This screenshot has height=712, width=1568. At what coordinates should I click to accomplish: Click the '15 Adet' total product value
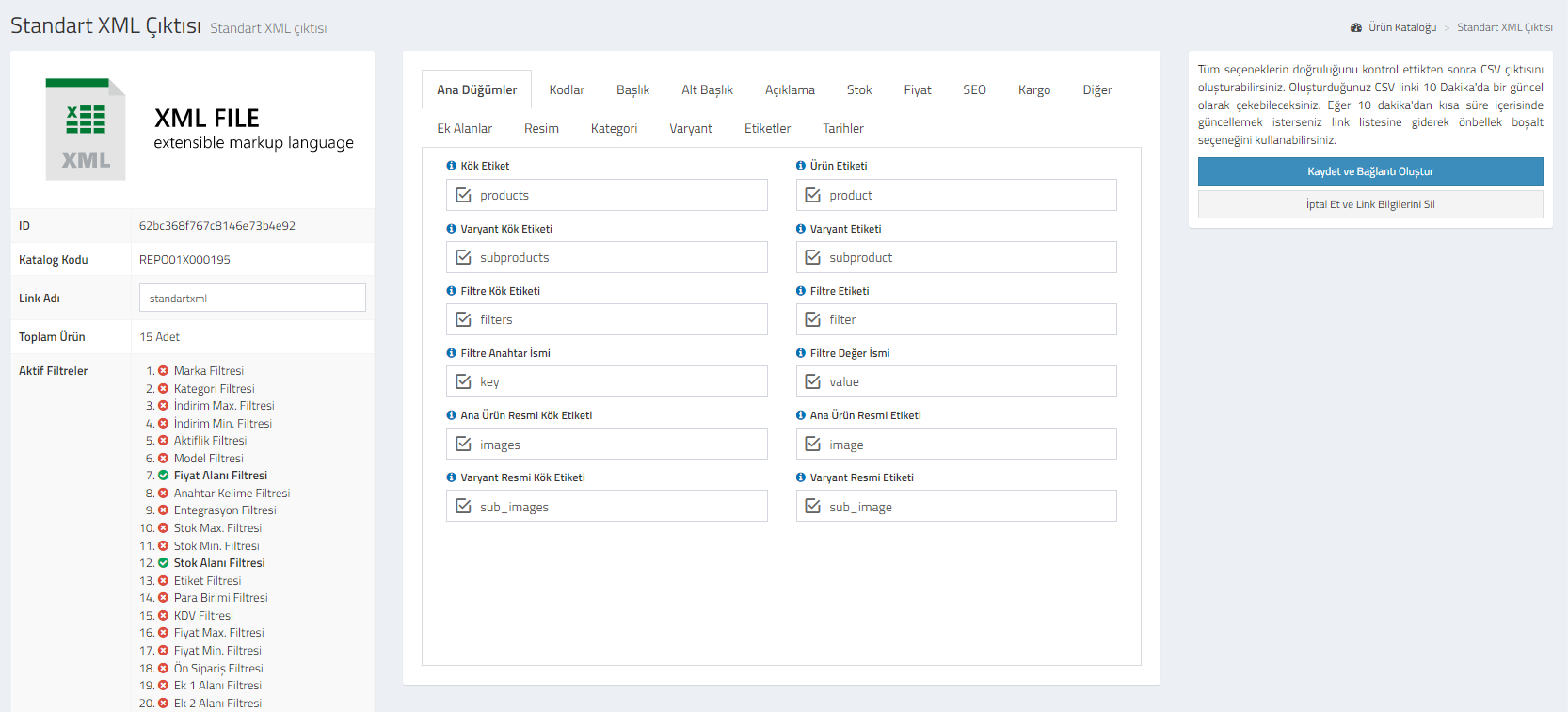click(x=160, y=337)
